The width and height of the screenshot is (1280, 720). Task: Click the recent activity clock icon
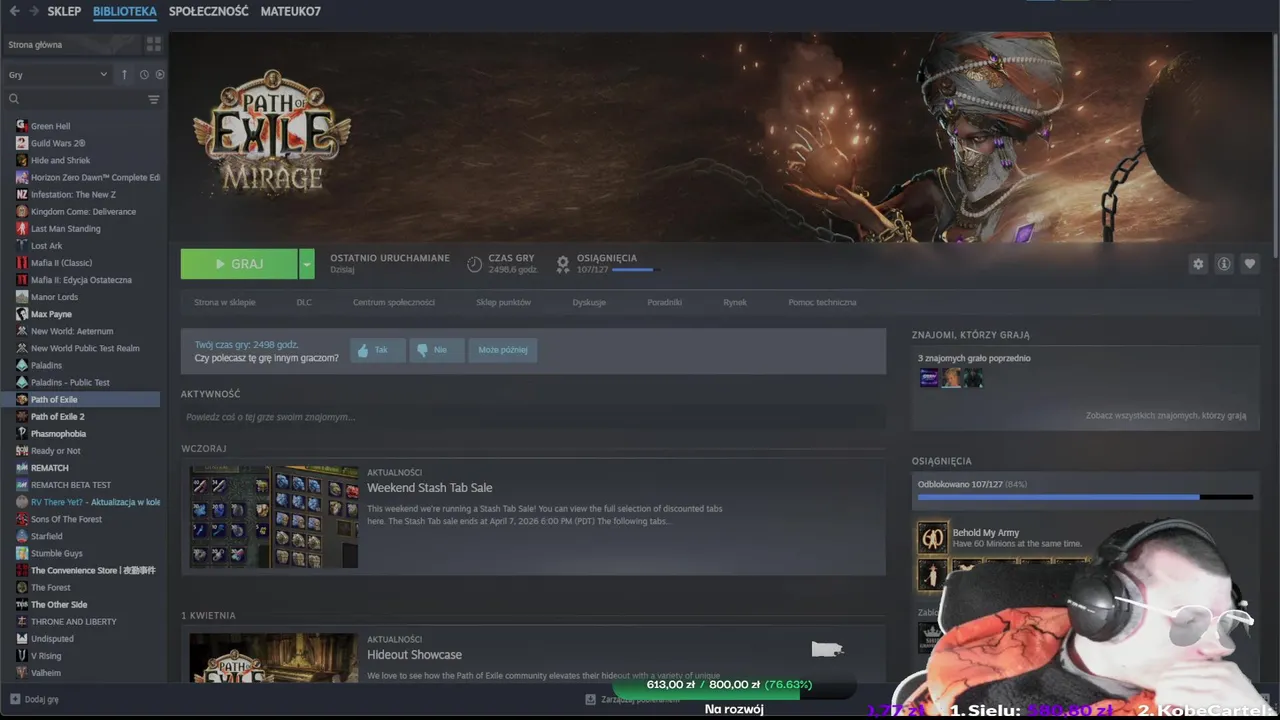click(x=144, y=74)
